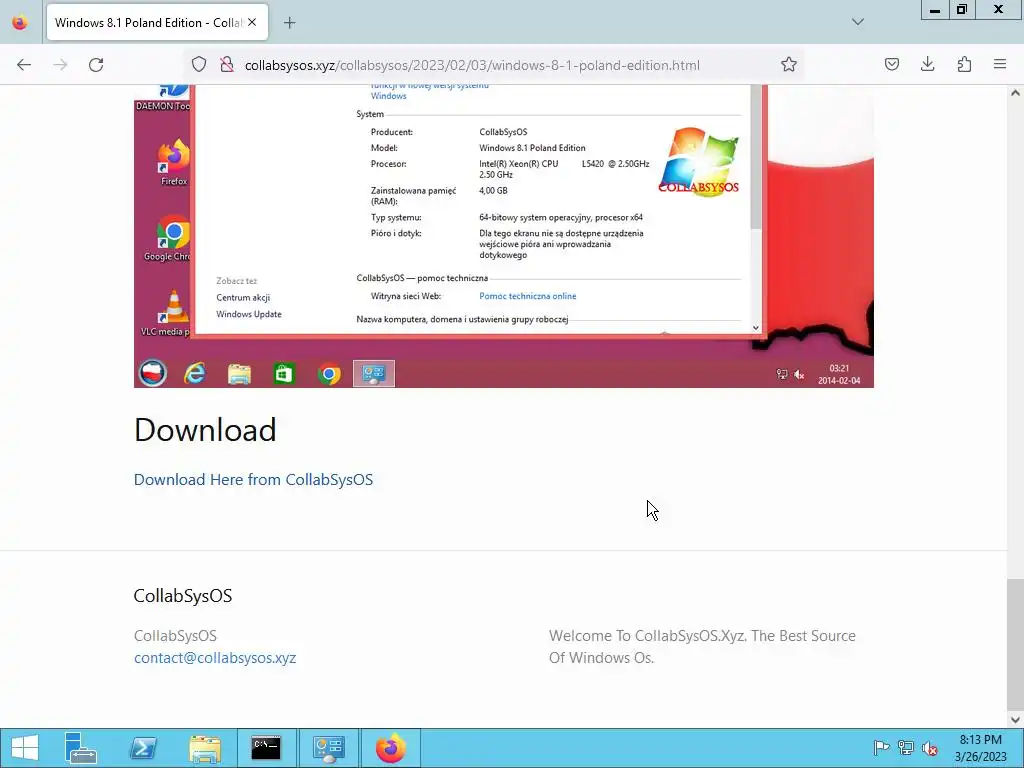The width and height of the screenshot is (1024, 768).
Task: Click the Welcome To CollabSysOS.Xyz text
Action: point(702,647)
